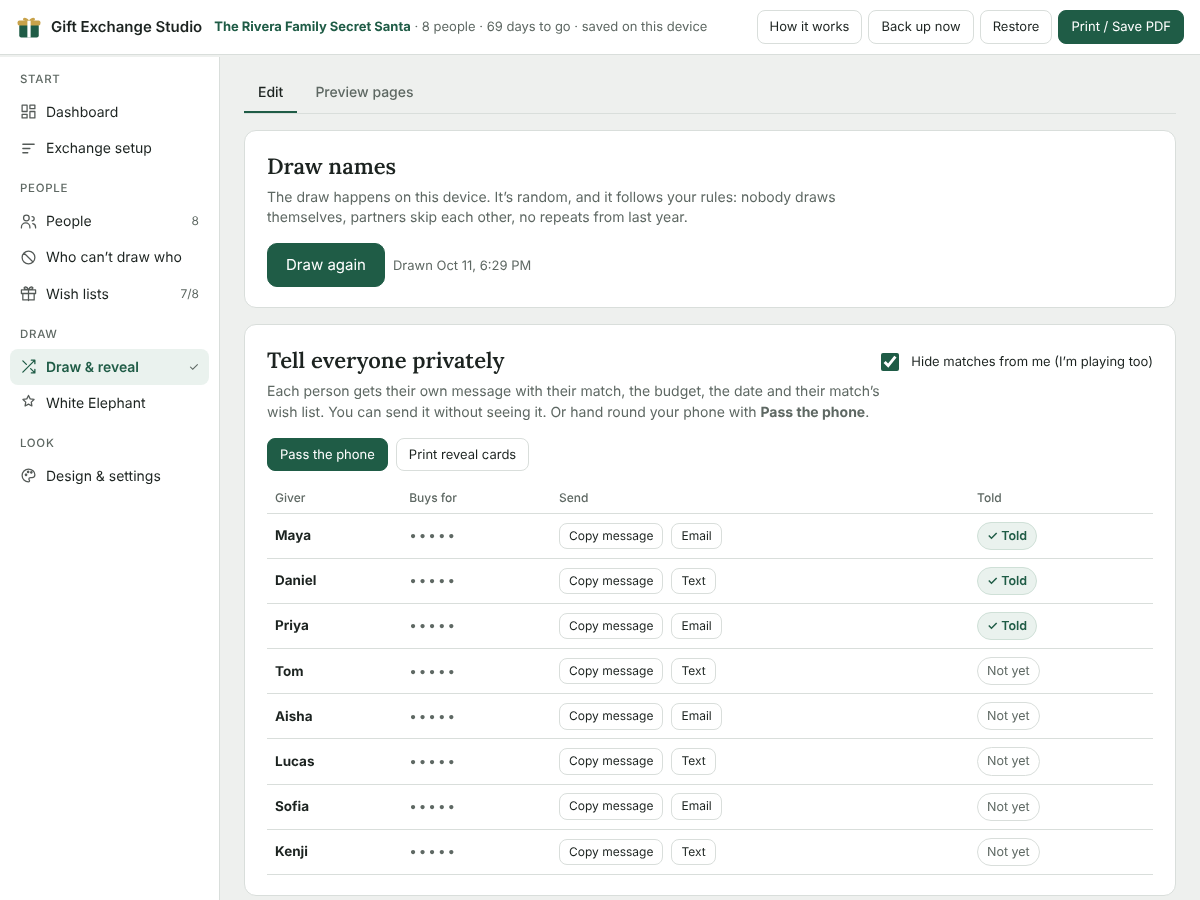Click the How it works button

(x=809, y=27)
